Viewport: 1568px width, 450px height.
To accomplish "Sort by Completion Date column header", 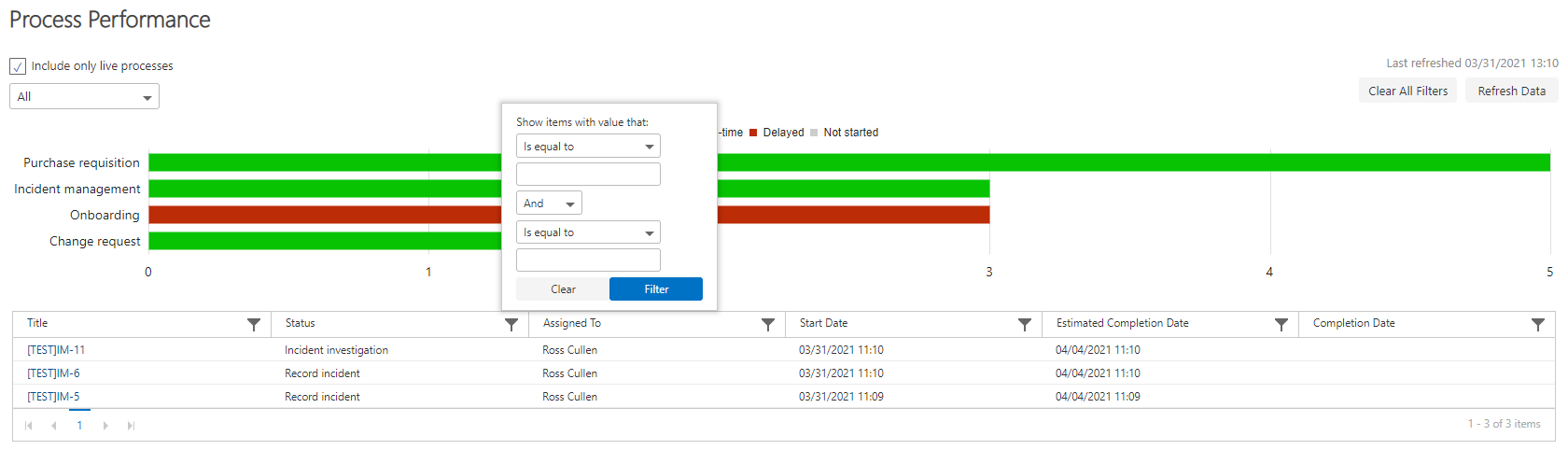I will tap(1354, 323).
